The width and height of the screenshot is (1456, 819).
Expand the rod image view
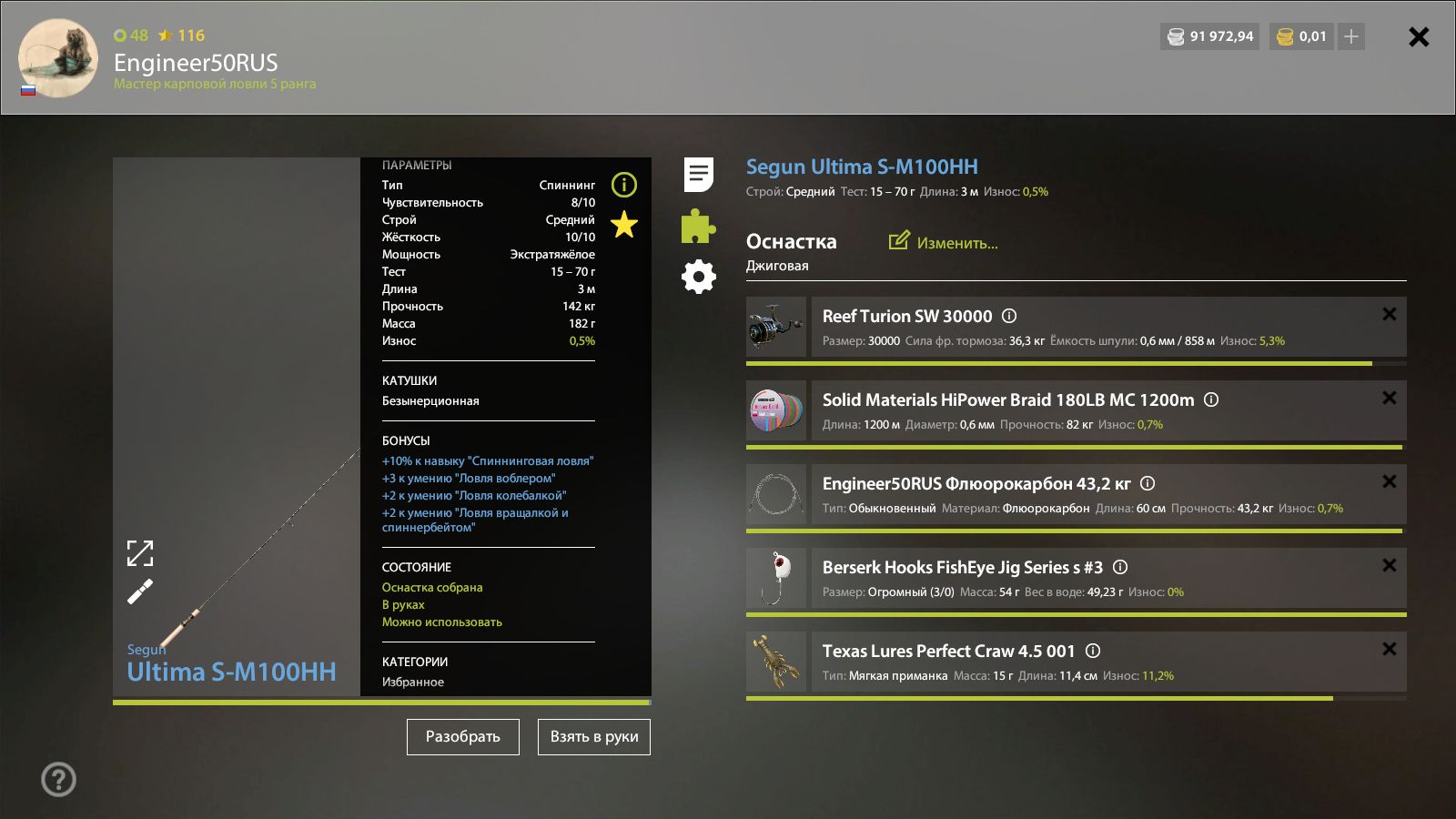click(x=139, y=553)
